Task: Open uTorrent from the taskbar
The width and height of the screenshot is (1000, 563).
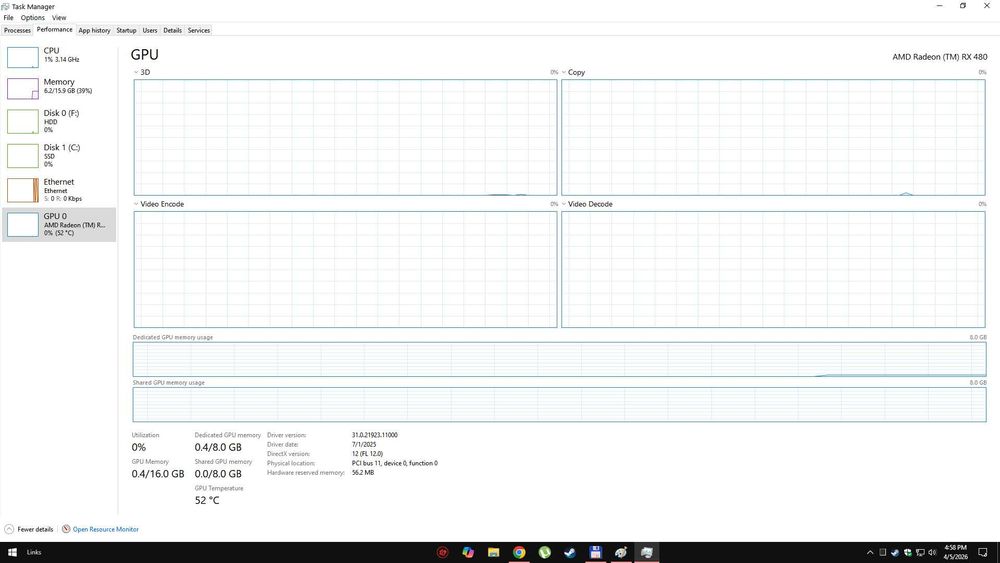Action: pos(545,552)
